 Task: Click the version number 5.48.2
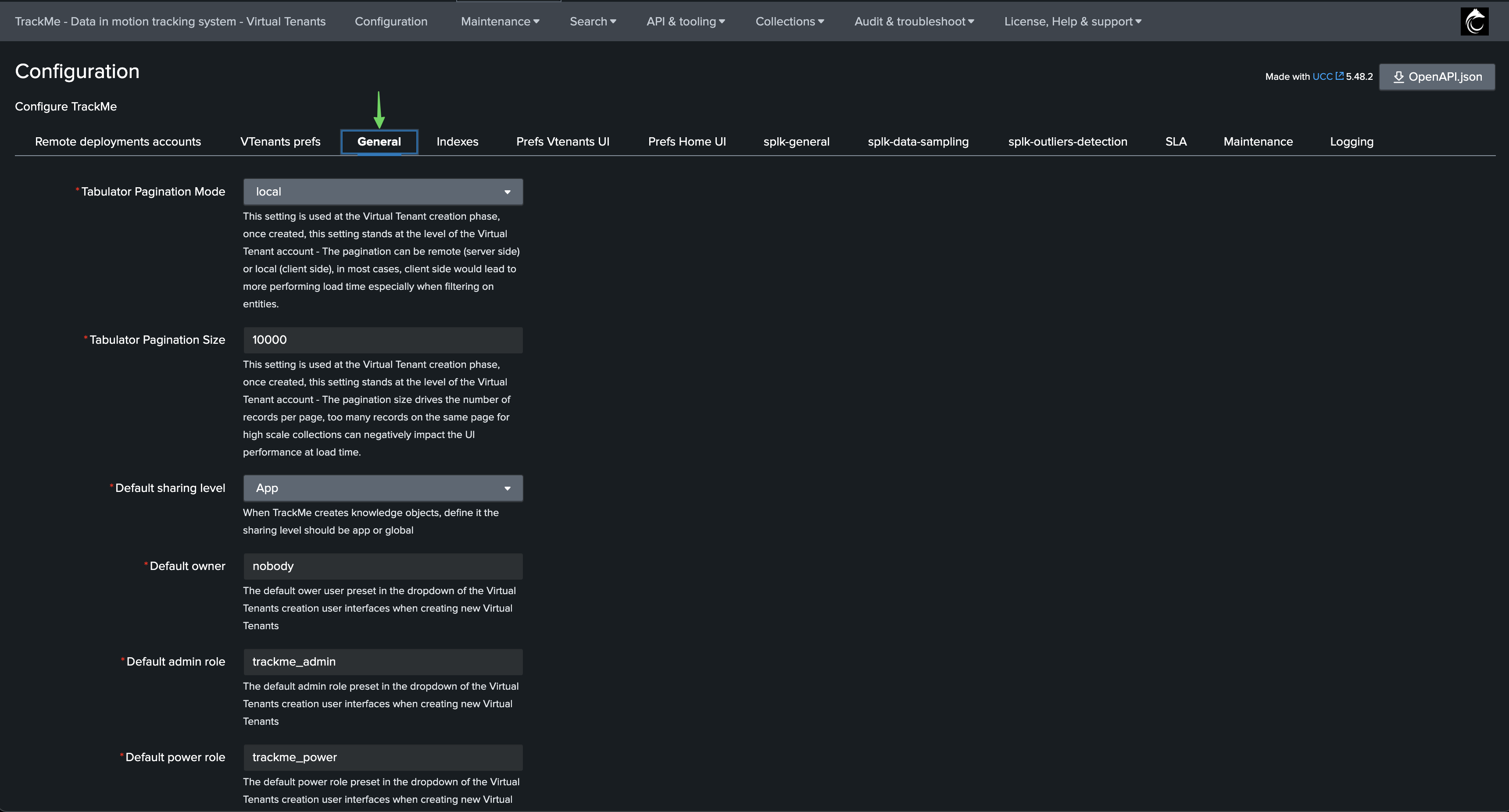coord(1359,77)
